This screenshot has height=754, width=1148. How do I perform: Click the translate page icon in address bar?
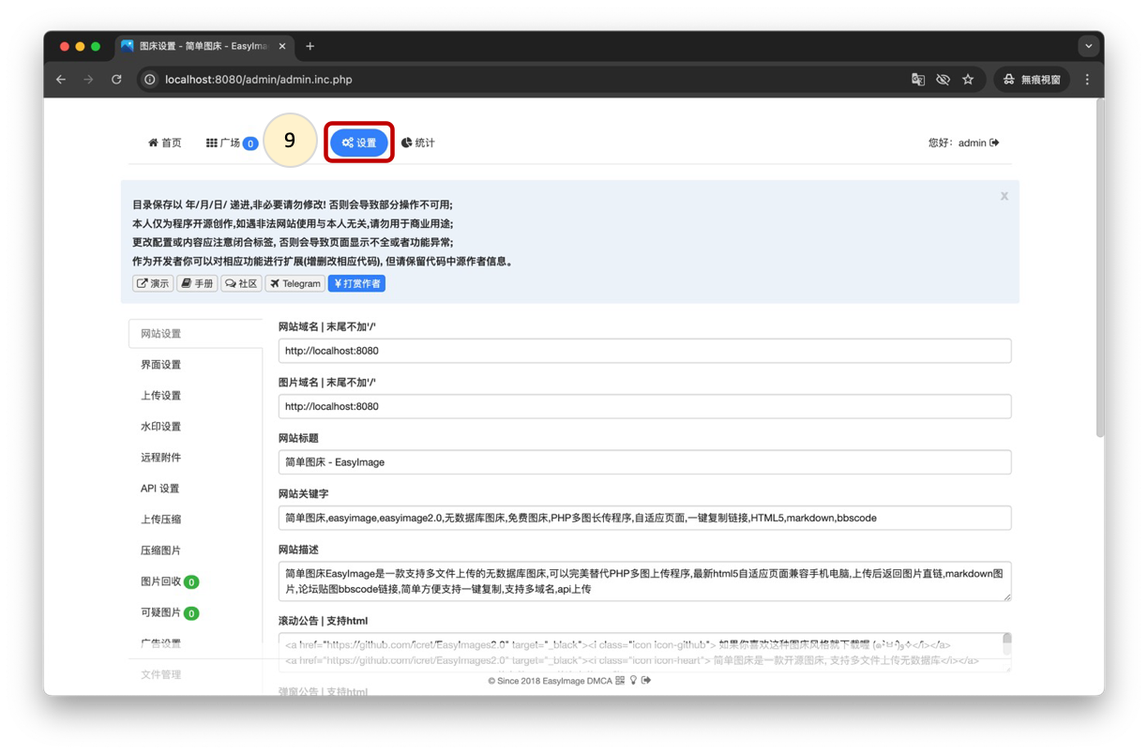click(x=918, y=80)
